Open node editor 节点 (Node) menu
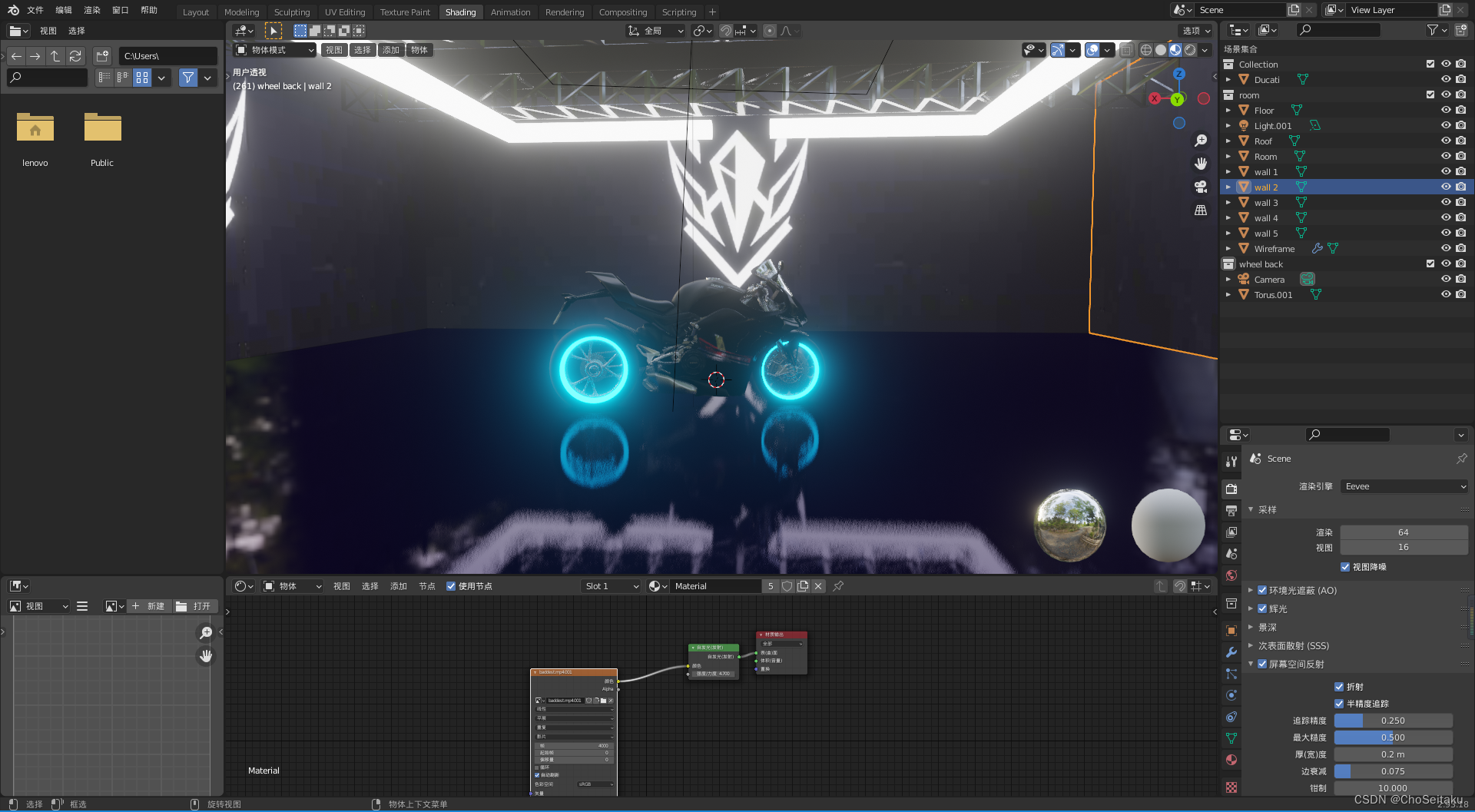This screenshot has height=812, width=1475. (x=427, y=586)
